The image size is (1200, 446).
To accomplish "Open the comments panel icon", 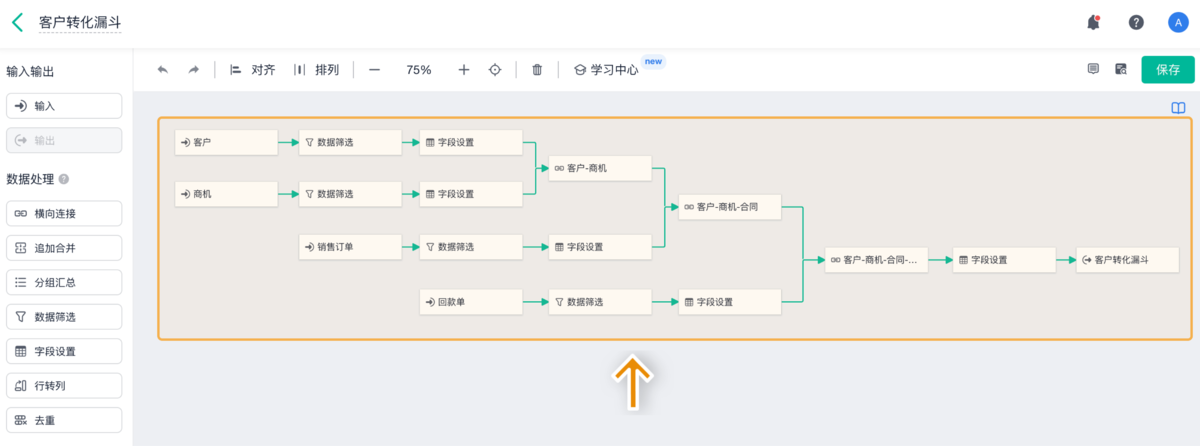I will click(x=1093, y=69).
